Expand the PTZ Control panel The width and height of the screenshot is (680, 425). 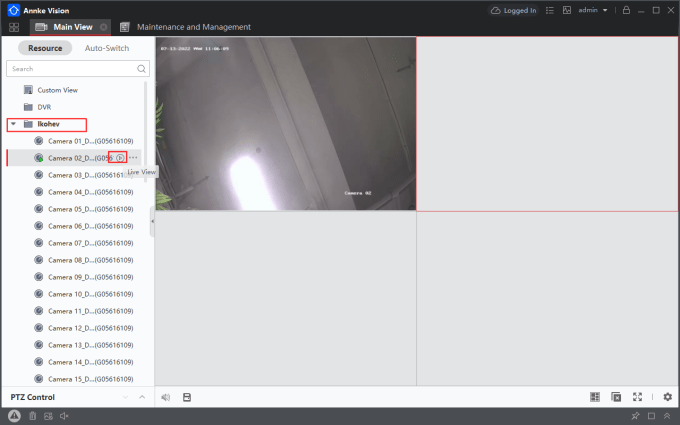pyautogui.click(x=142, y=397)
